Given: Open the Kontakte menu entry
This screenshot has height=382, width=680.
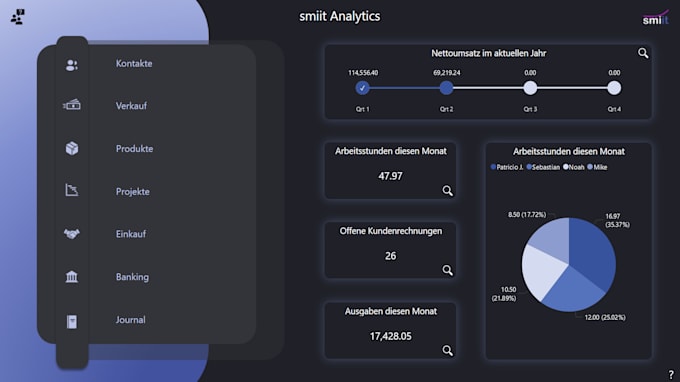Looking at the screenshot, I should tap(134, 63).
